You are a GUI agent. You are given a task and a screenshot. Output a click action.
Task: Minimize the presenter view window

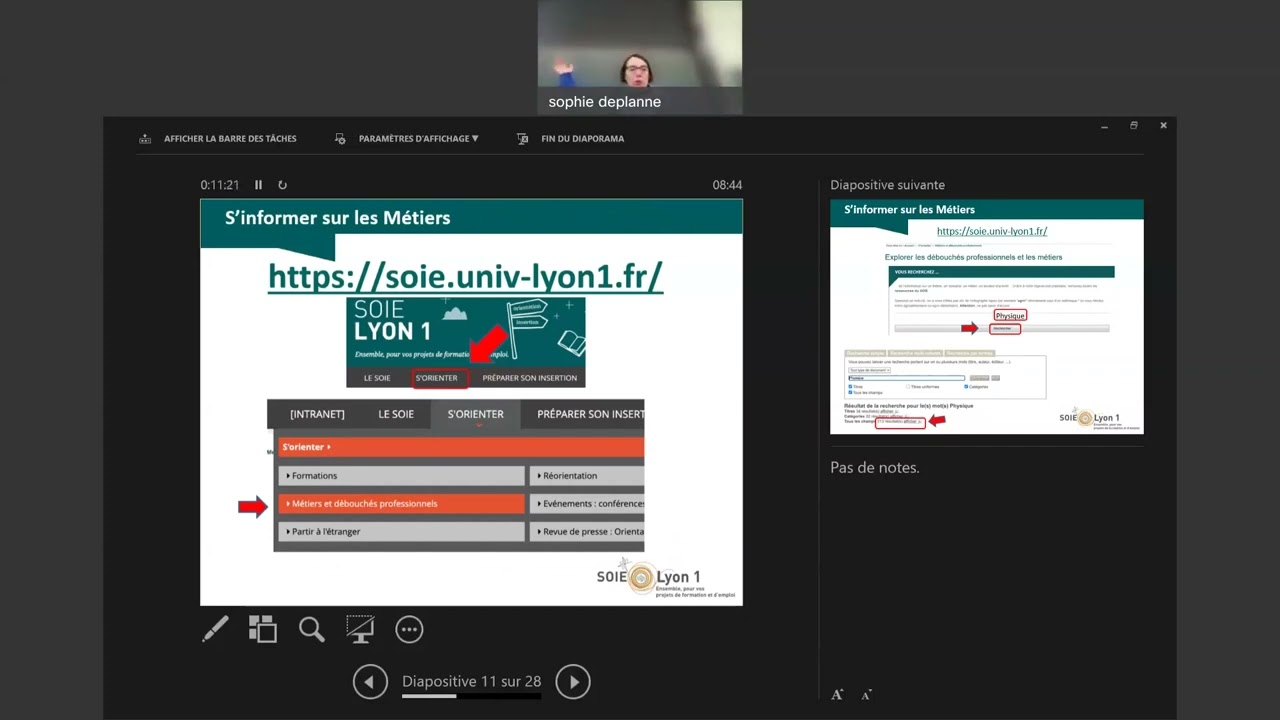coord(1104,126)
